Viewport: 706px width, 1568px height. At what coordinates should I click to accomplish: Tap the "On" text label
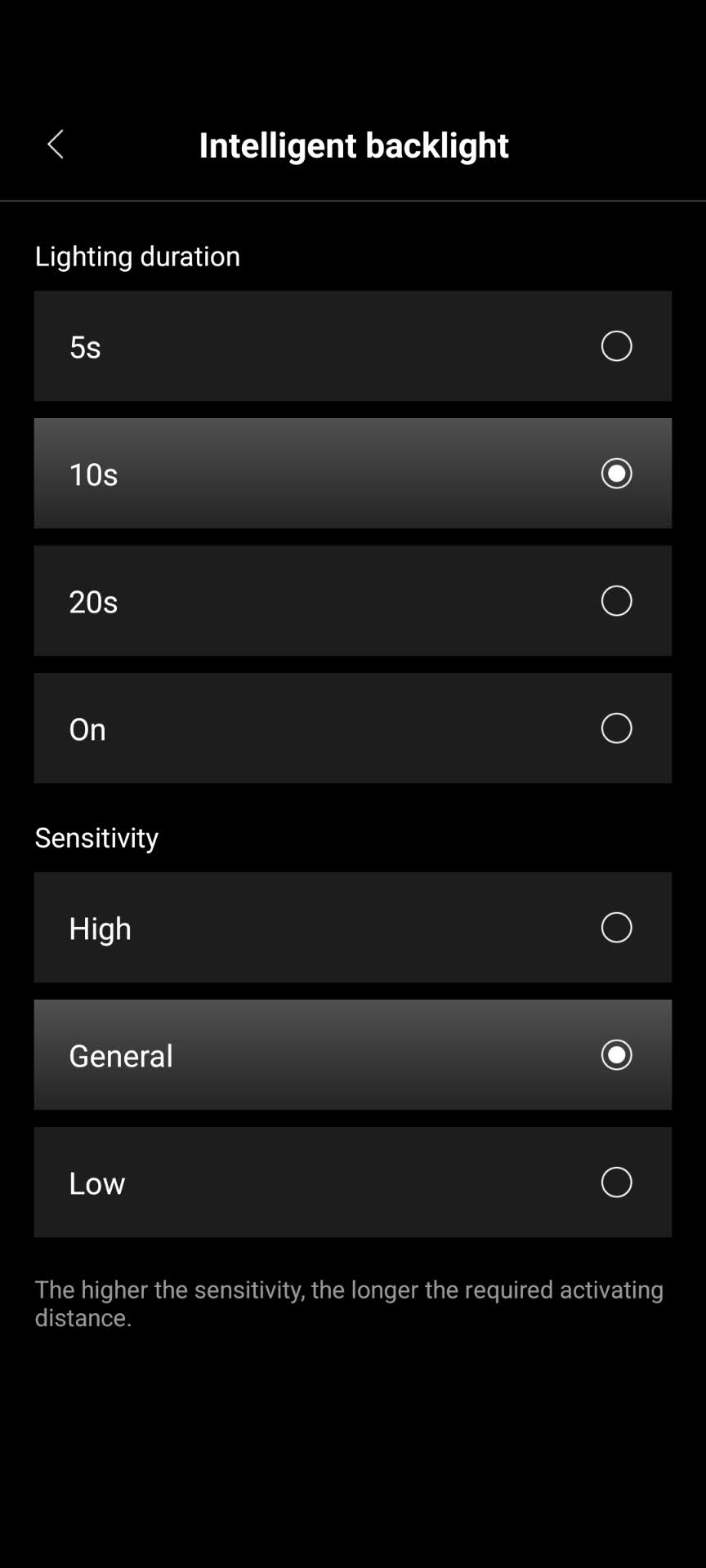pyautogui.click(x=87, y=729)
